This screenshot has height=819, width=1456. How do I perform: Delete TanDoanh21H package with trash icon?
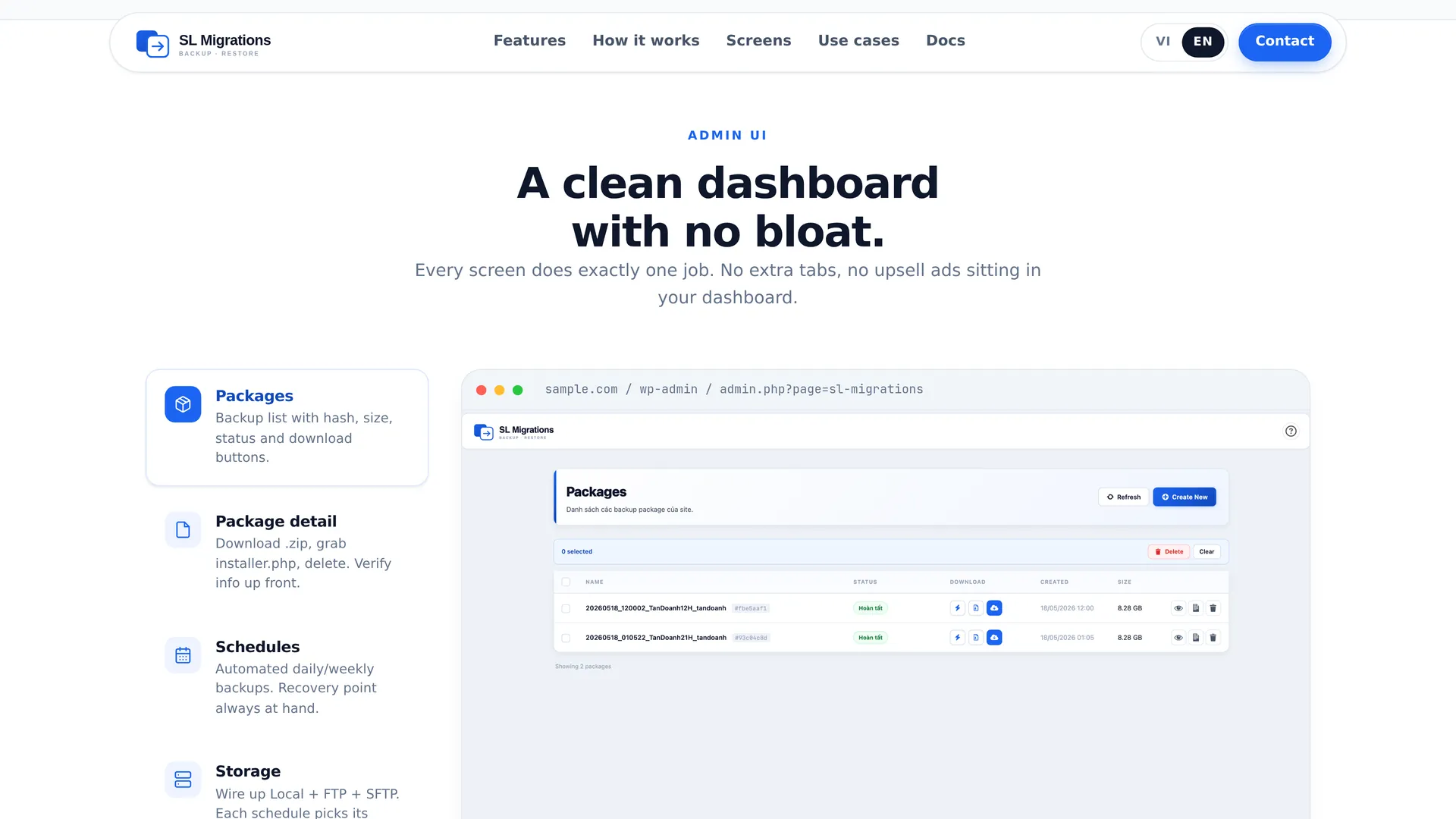tap(1213, 638)
